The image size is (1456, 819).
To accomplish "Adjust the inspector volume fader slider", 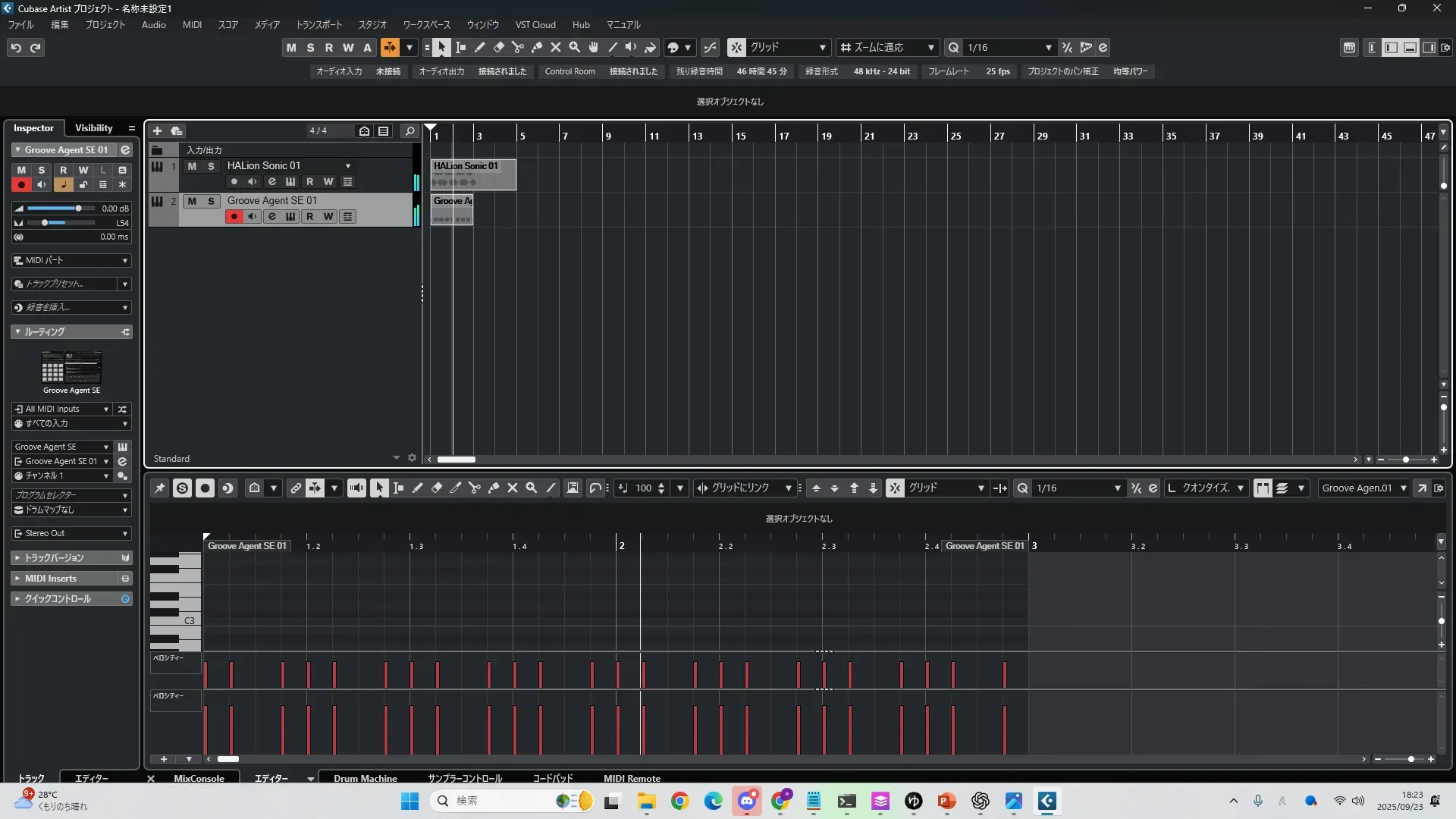I will 77,209.
